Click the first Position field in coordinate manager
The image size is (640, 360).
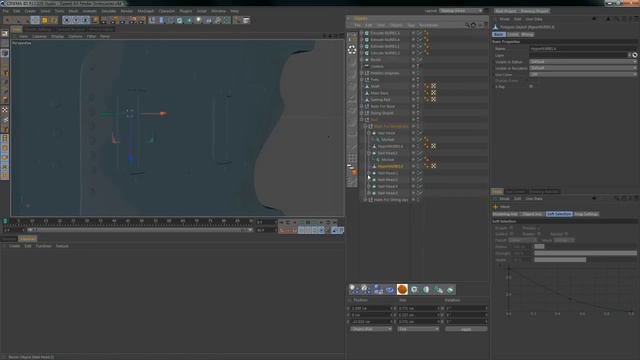coord(371,308)
